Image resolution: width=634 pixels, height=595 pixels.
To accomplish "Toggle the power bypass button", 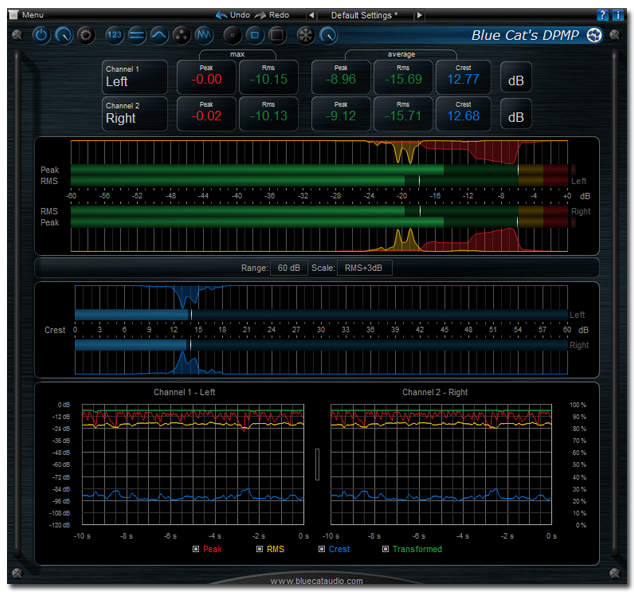I will 41,36.
